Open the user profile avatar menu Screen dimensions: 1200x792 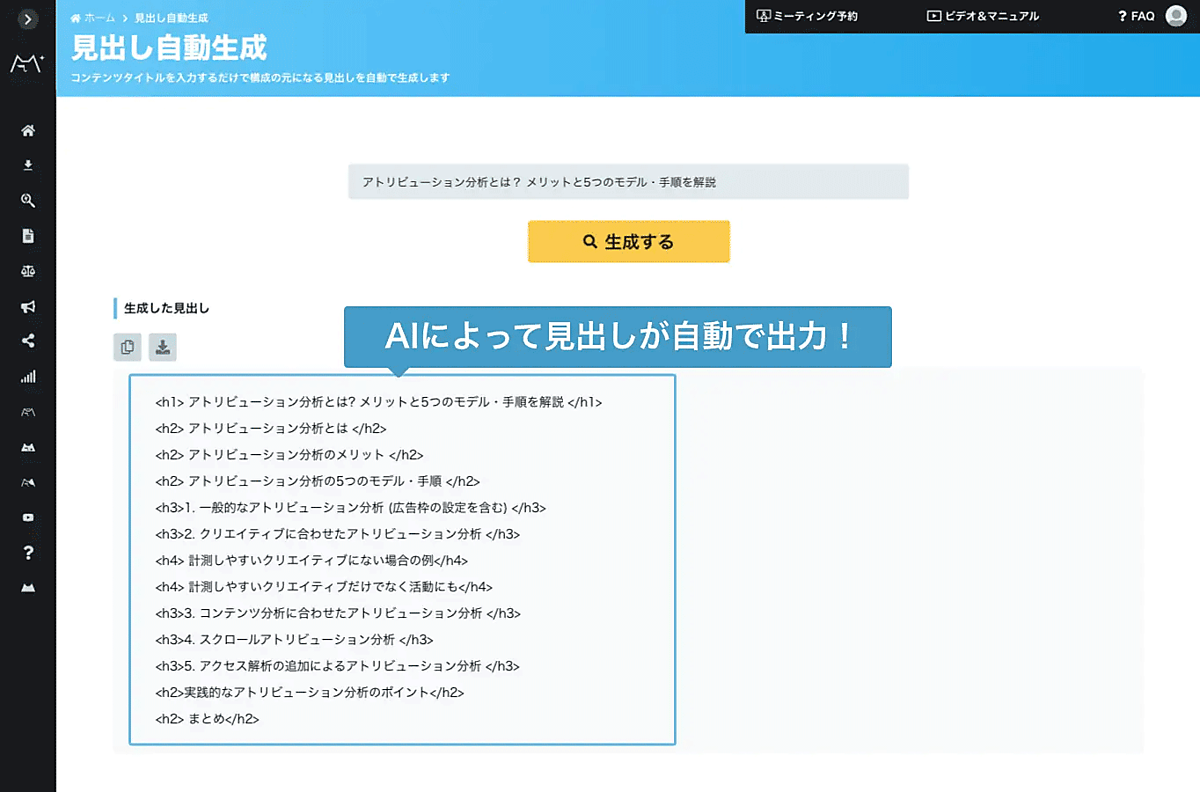point(1176,16)
